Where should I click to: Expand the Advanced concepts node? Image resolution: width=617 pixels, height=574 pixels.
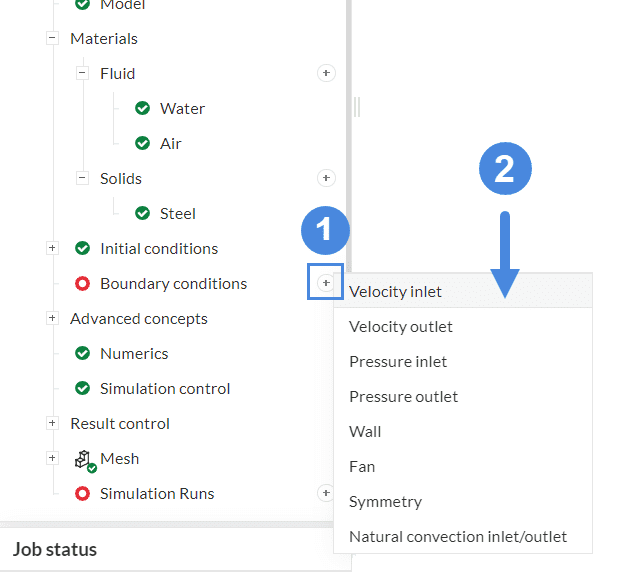point(52,318)
